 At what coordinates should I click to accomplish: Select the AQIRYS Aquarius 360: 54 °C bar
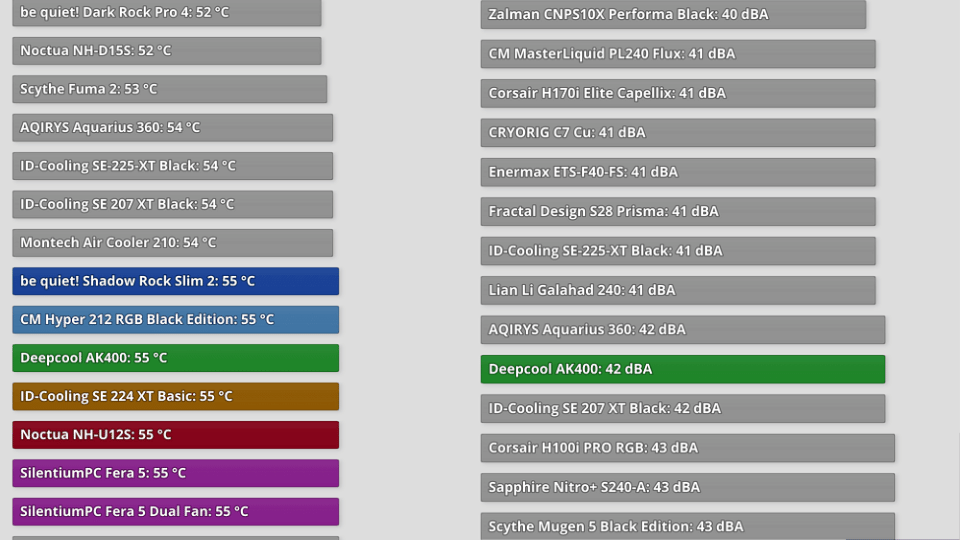(x=173, y=127)
